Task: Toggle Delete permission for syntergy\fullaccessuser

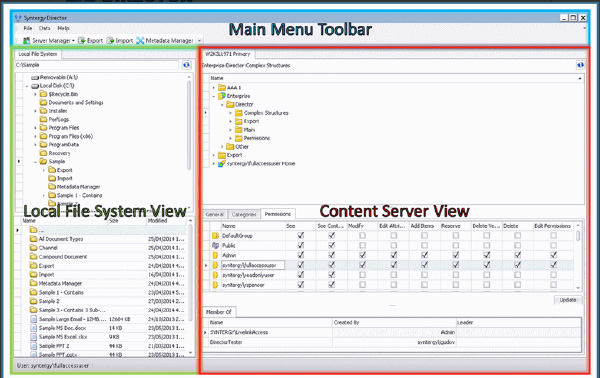Action: 517,264
